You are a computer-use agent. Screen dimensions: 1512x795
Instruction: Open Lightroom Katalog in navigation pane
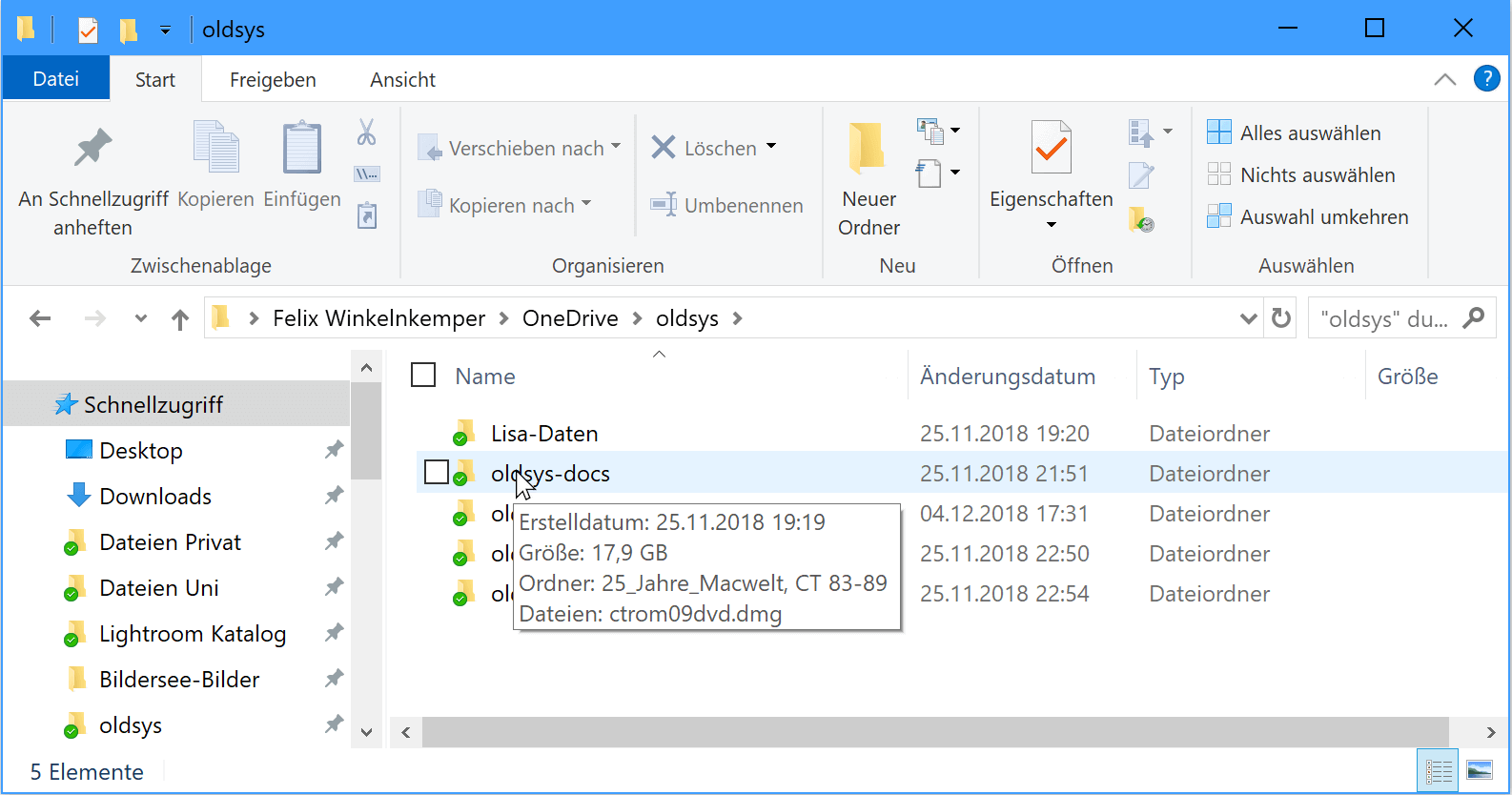point(193,634)
